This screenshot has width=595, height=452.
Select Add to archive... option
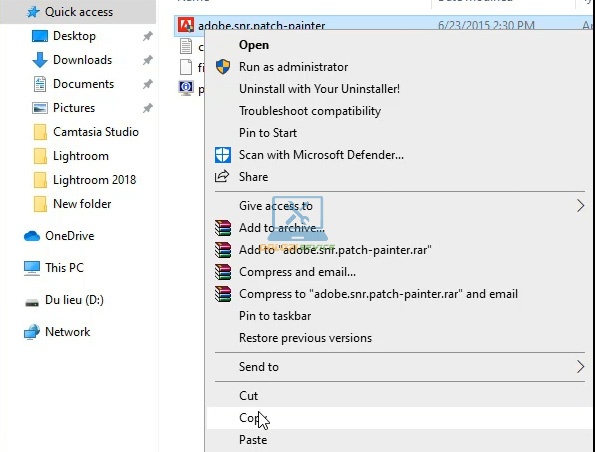coord(282,228)
